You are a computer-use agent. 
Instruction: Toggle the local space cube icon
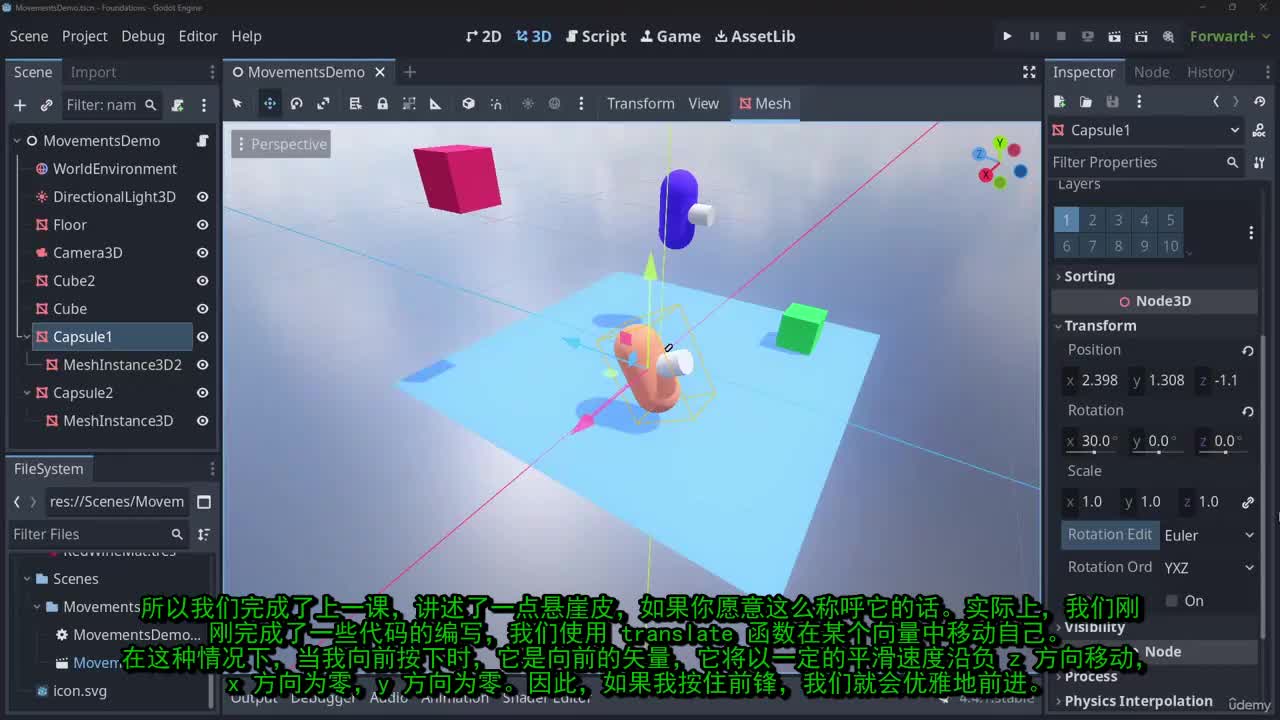tap(468, 103)
